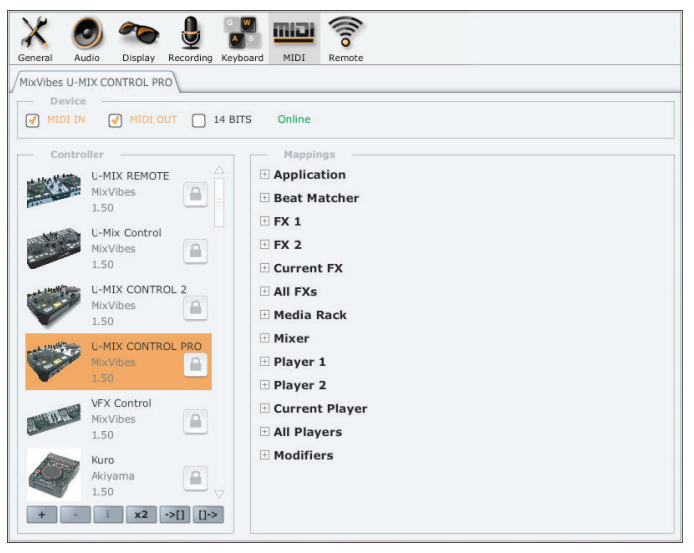694x553 pixels.
Task: Select the Kuro Akiyama controller thumbnail
Action: 54,475
